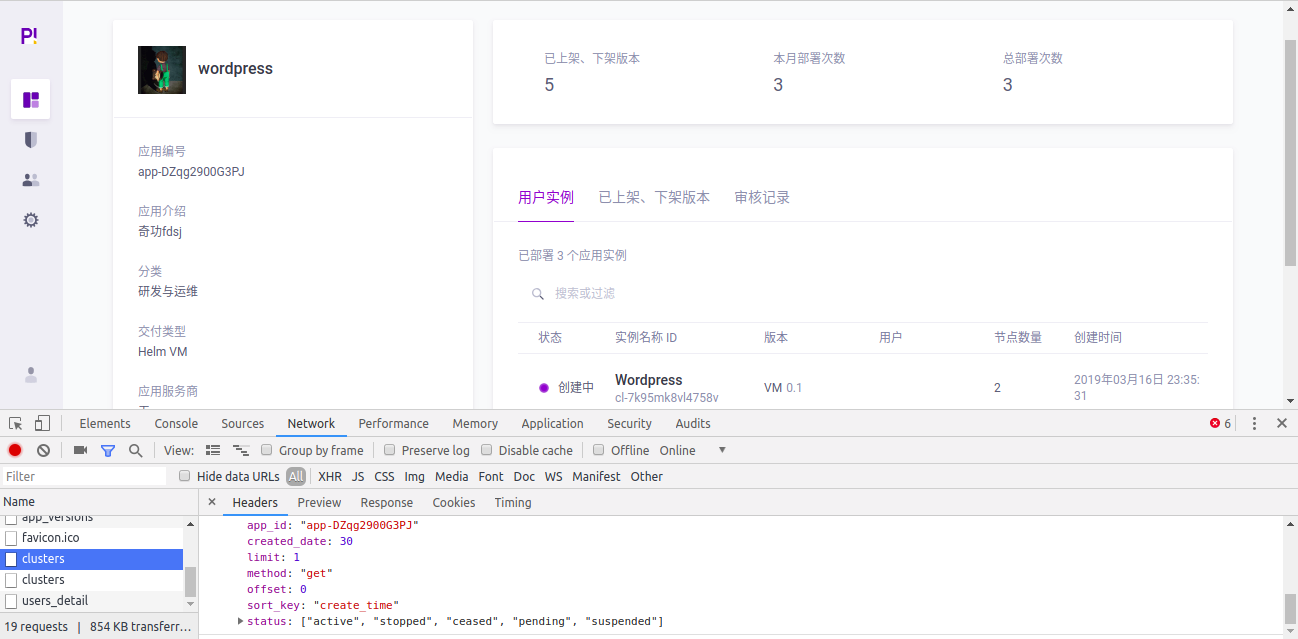Open settings via the gear icon

click(x=30, y=219)
